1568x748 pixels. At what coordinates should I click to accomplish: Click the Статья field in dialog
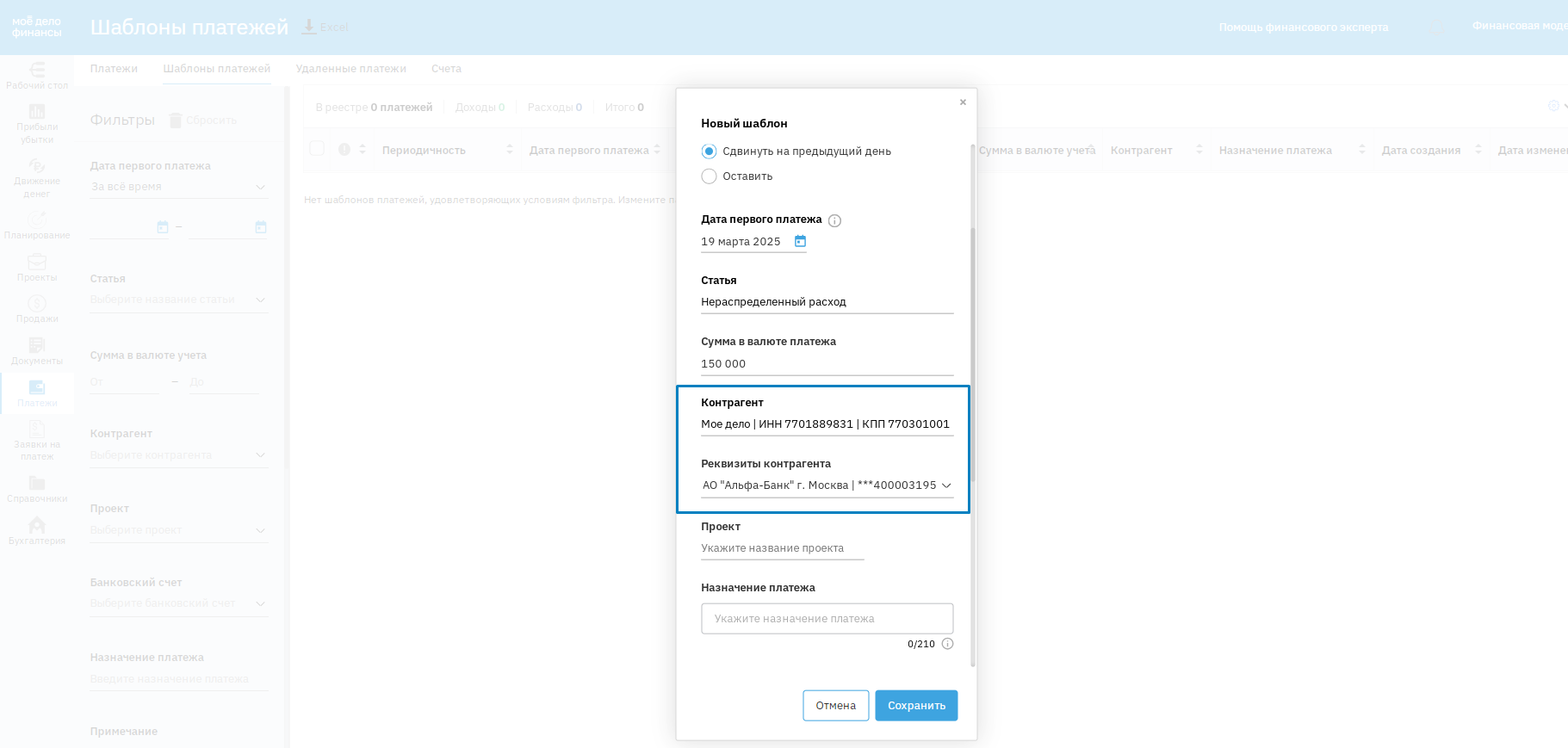(827, 302)
